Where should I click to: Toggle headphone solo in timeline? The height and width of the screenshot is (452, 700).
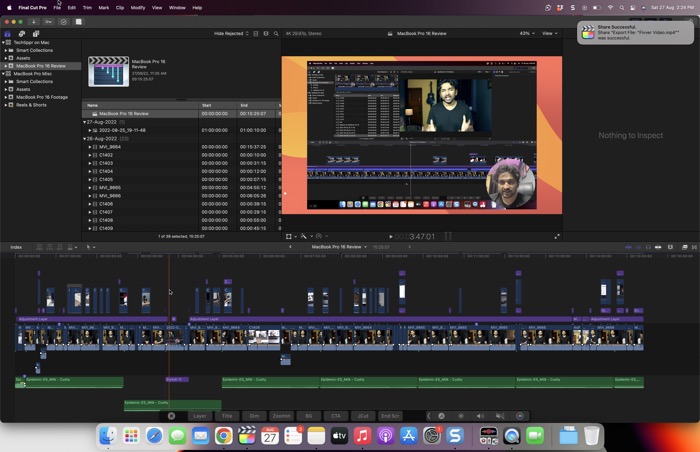(x=648, y=247)
